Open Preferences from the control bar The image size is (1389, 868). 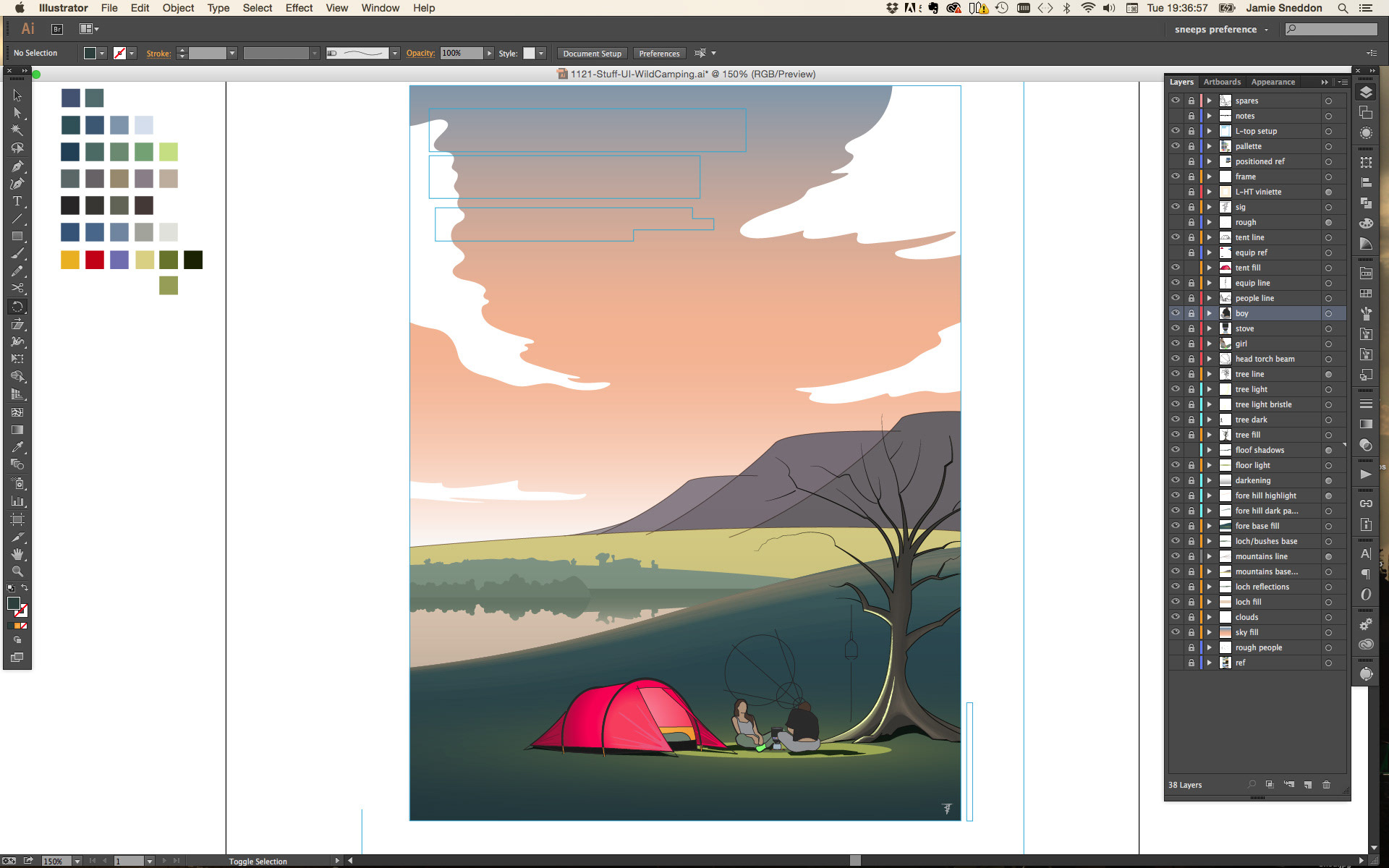click(658, 54)
